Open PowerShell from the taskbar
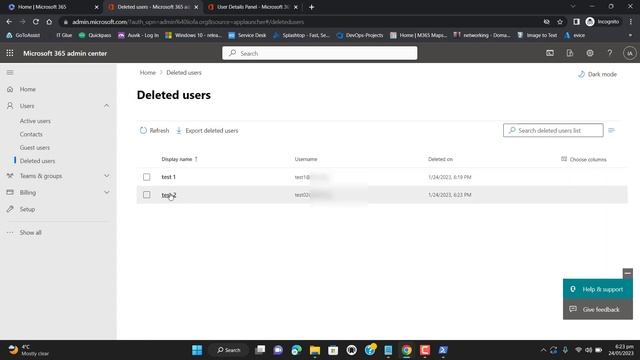The width and height of the screenshot is (640, 360). click(x=443, y=350)
